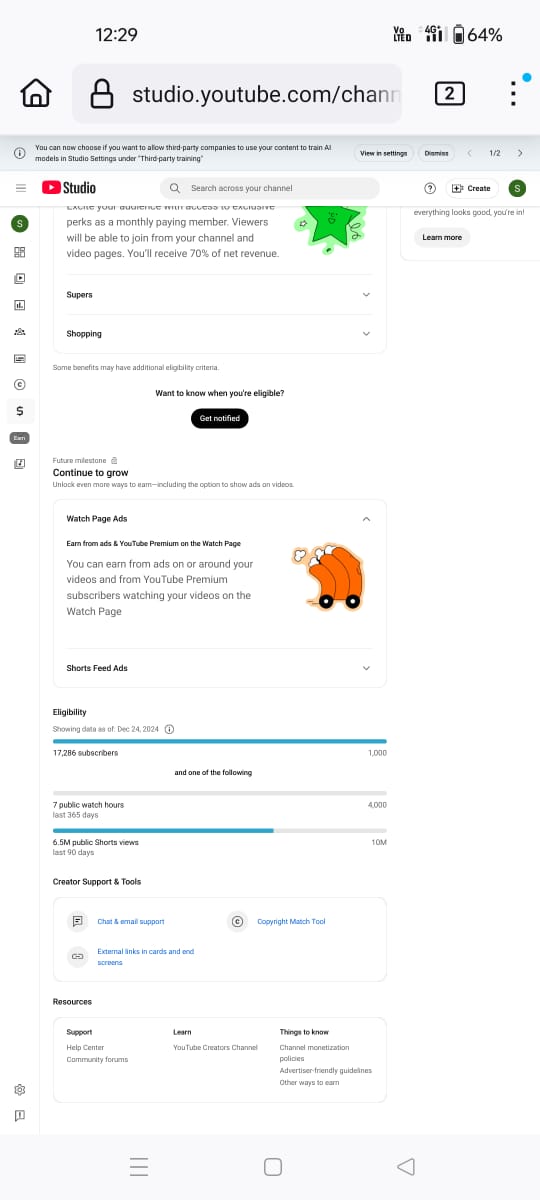Dismiss the AI training notice
Image resolution: width=540 pixels, height=1200 pixels.
tap(436, 153)
